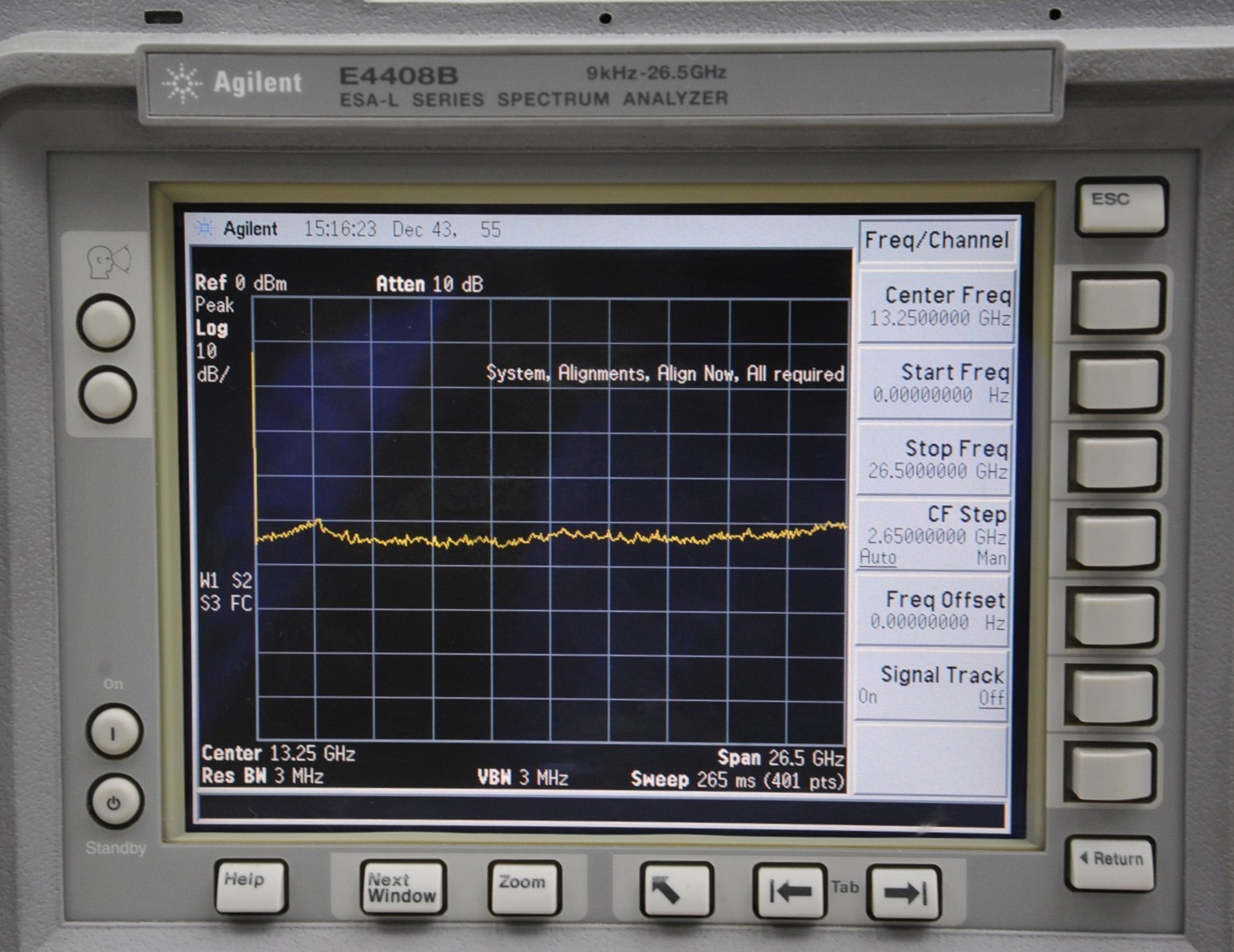Click the time readout 15:16:23
1234x952 pixels.
coord(340,229)
